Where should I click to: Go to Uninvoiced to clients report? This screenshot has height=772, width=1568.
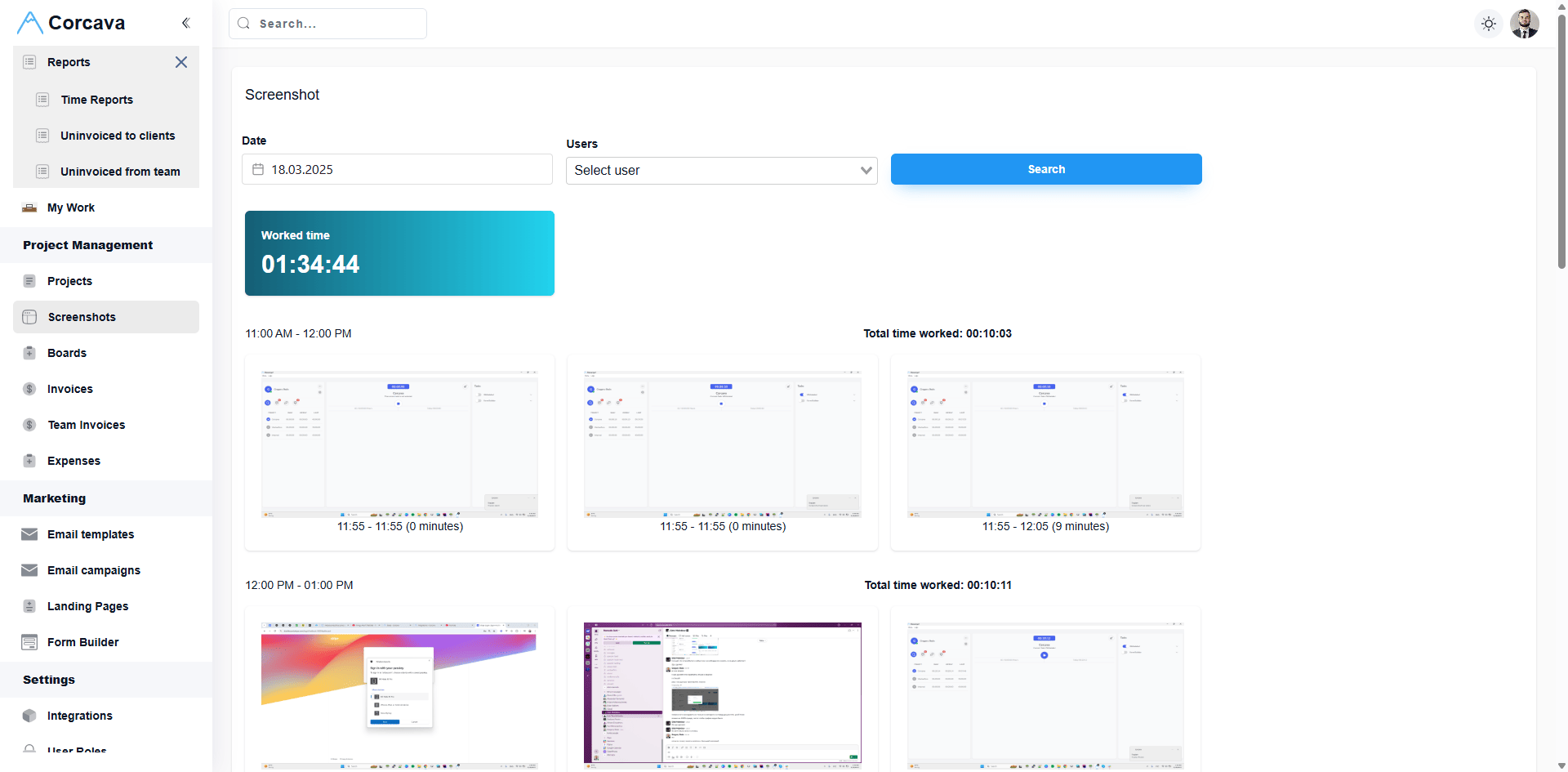tap(117, 136)
